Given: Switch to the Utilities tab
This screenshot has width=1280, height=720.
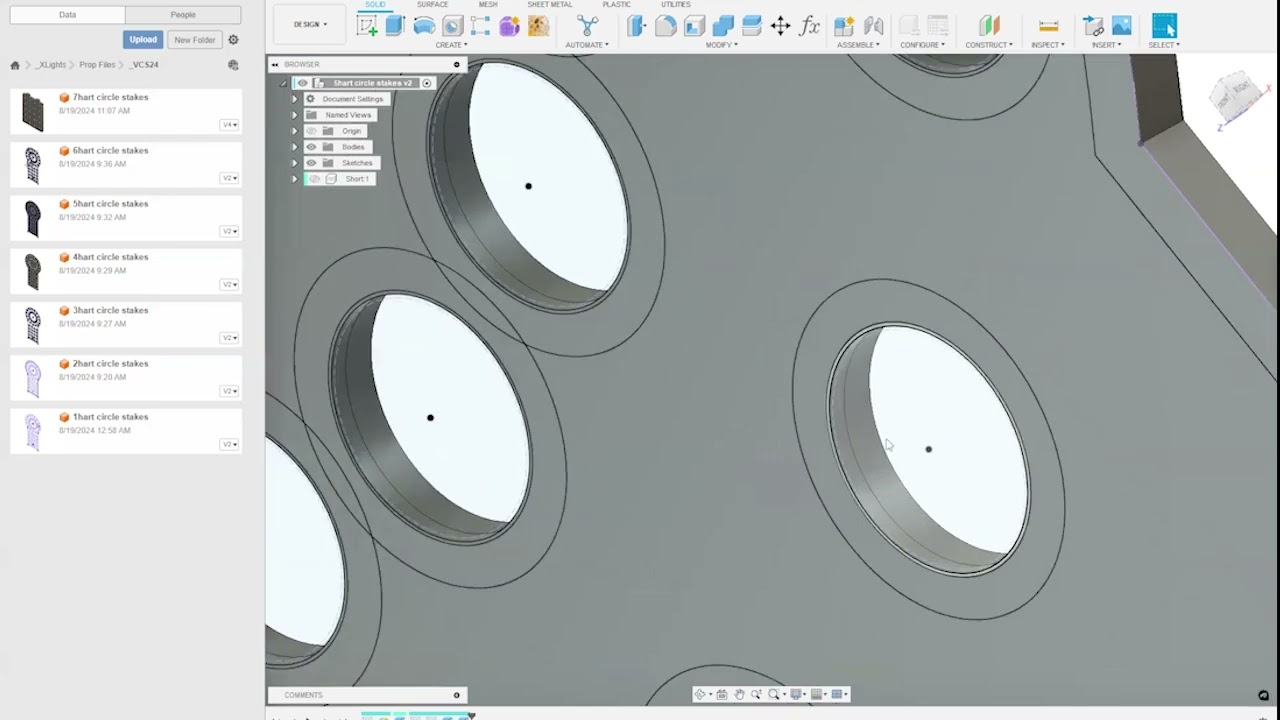Looking at the screenshot, I should 675,5.
